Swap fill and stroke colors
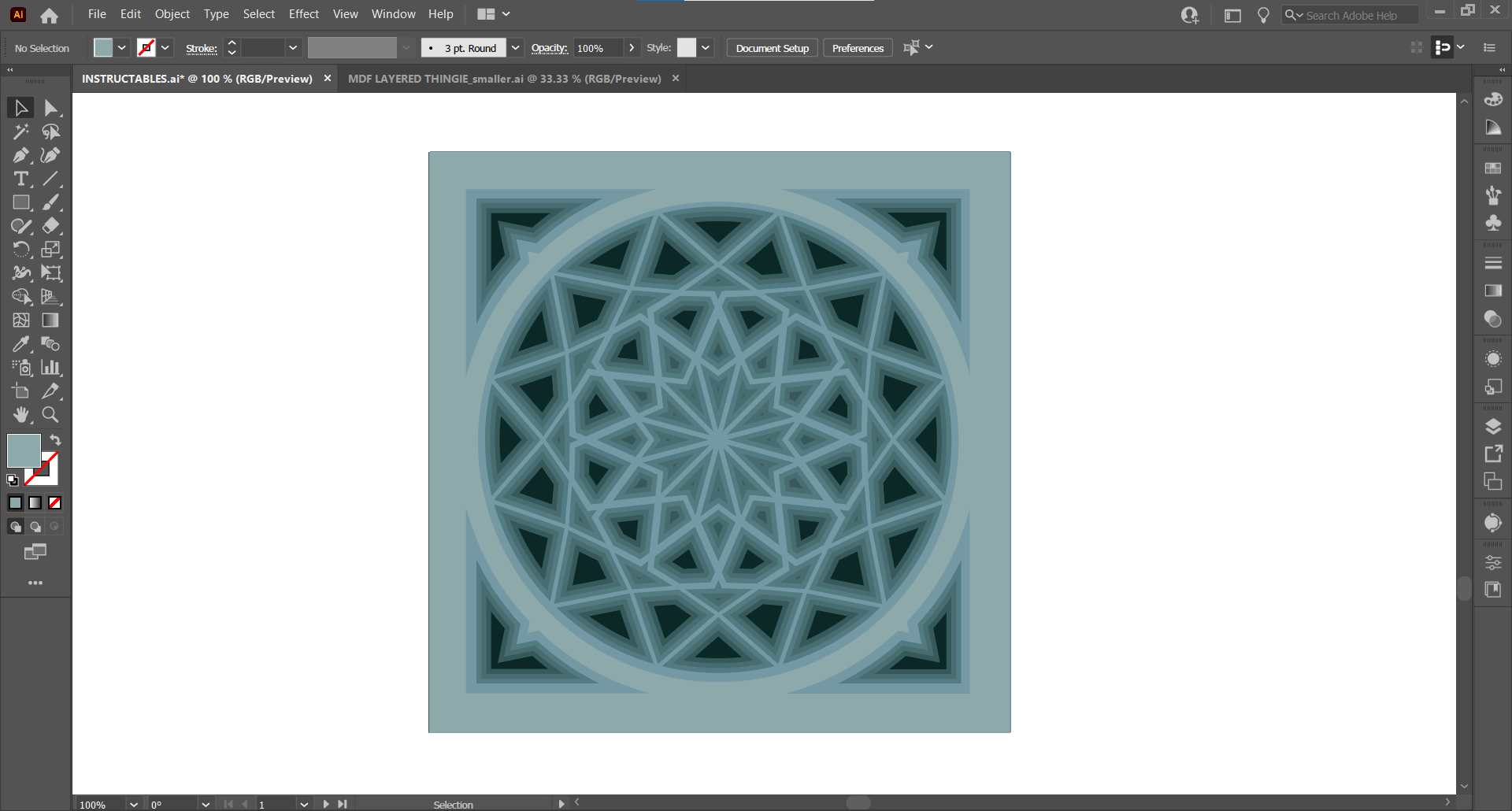The image size is (1512, 811). click(55, 439)
